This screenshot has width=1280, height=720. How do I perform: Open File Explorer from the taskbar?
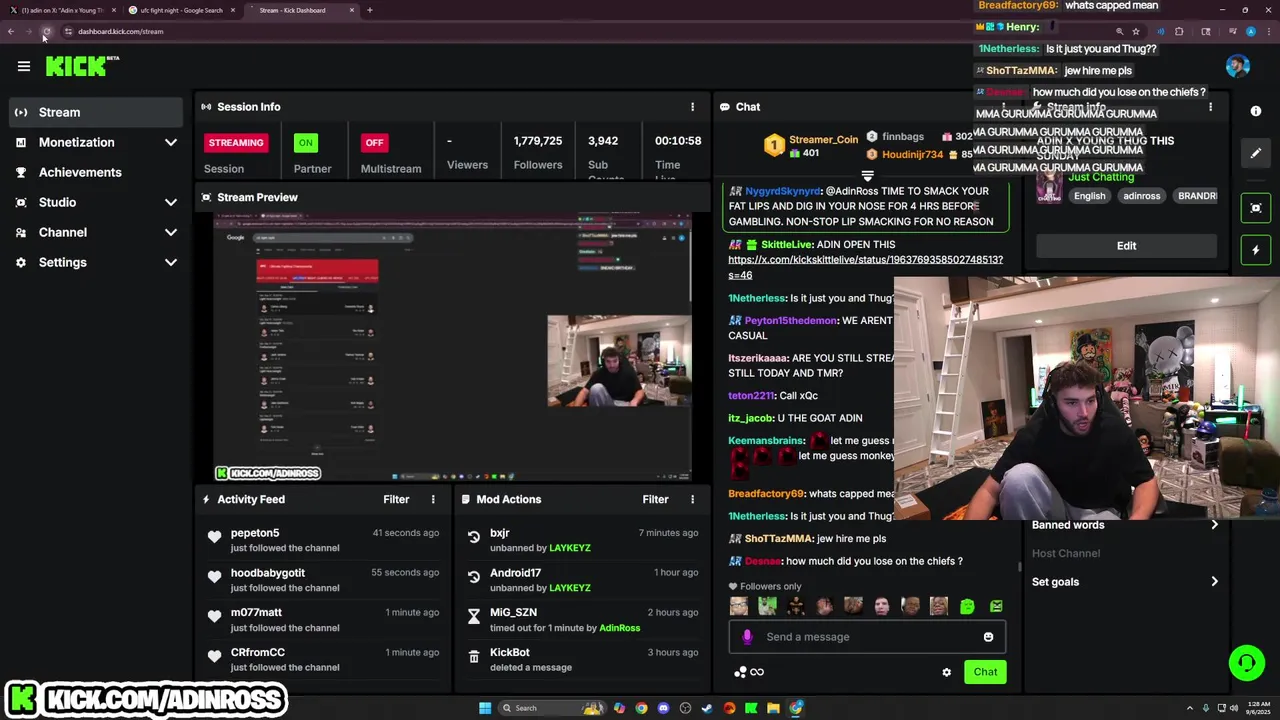[x=773, y=708]
